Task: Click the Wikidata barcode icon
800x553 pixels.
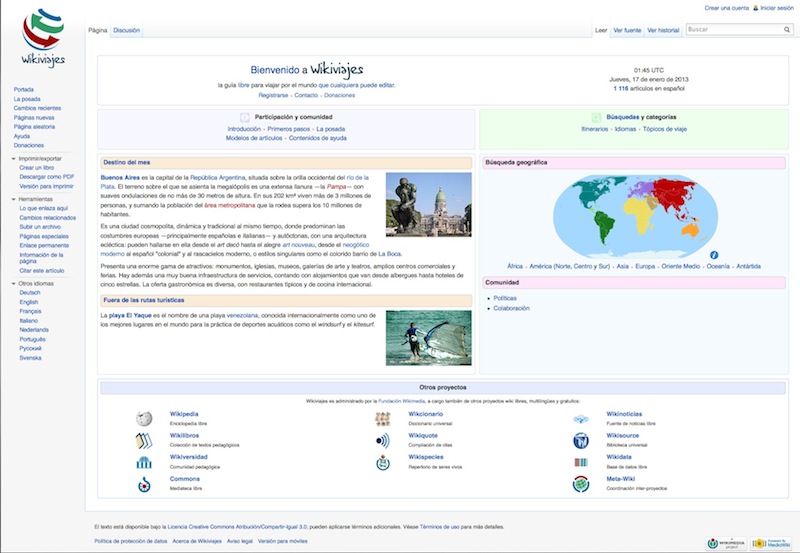Action: [x=581, y=463]
